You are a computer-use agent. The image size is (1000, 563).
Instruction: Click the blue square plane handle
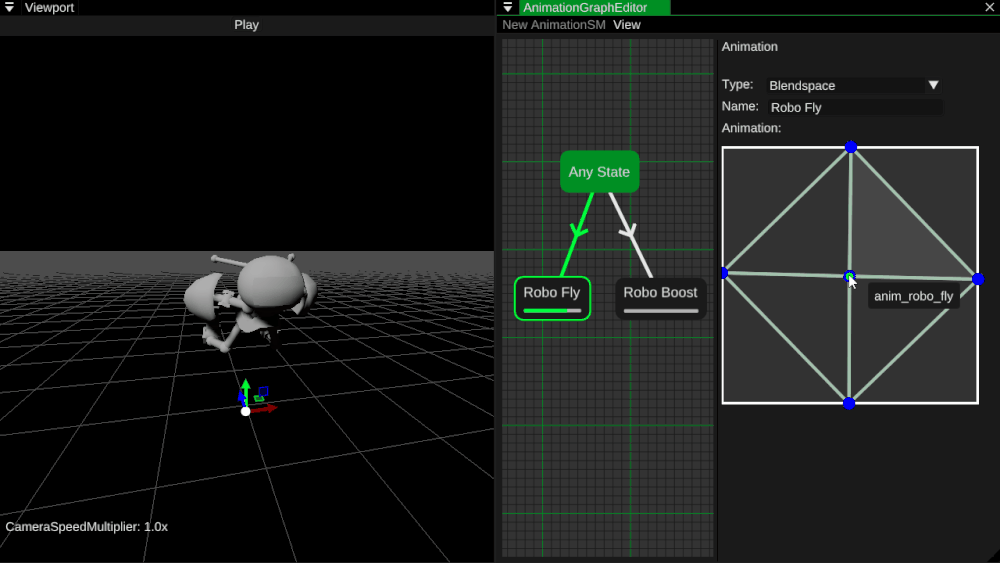pyautogui.click(x=263, y=391)
